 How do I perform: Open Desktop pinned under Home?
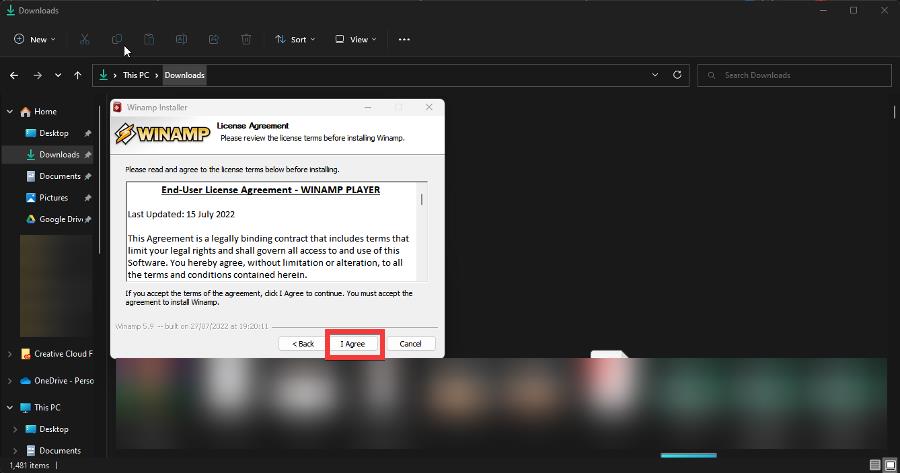click(54, 133)
